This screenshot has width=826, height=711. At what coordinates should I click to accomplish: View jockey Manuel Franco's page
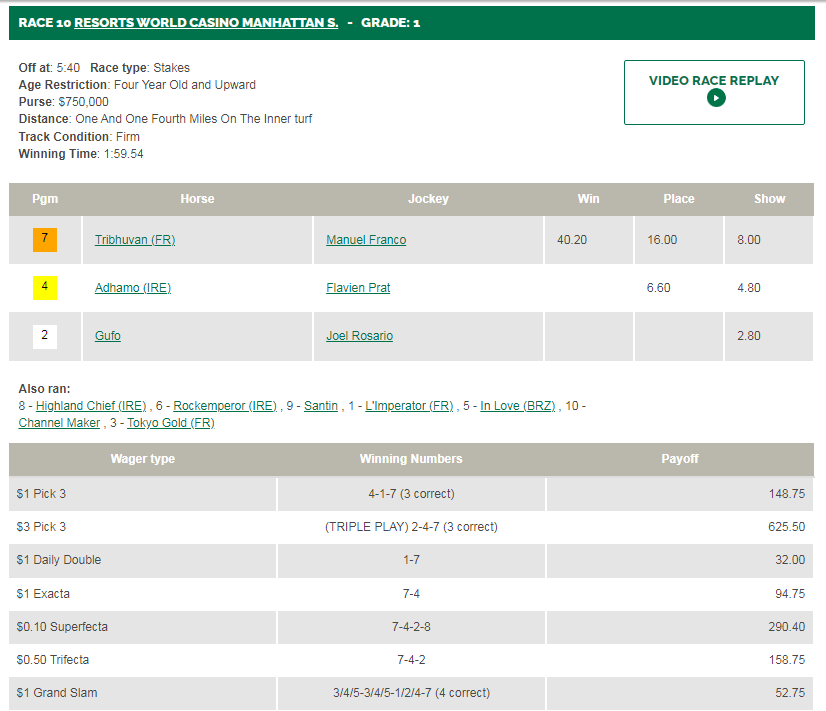(x=366, y=240)
